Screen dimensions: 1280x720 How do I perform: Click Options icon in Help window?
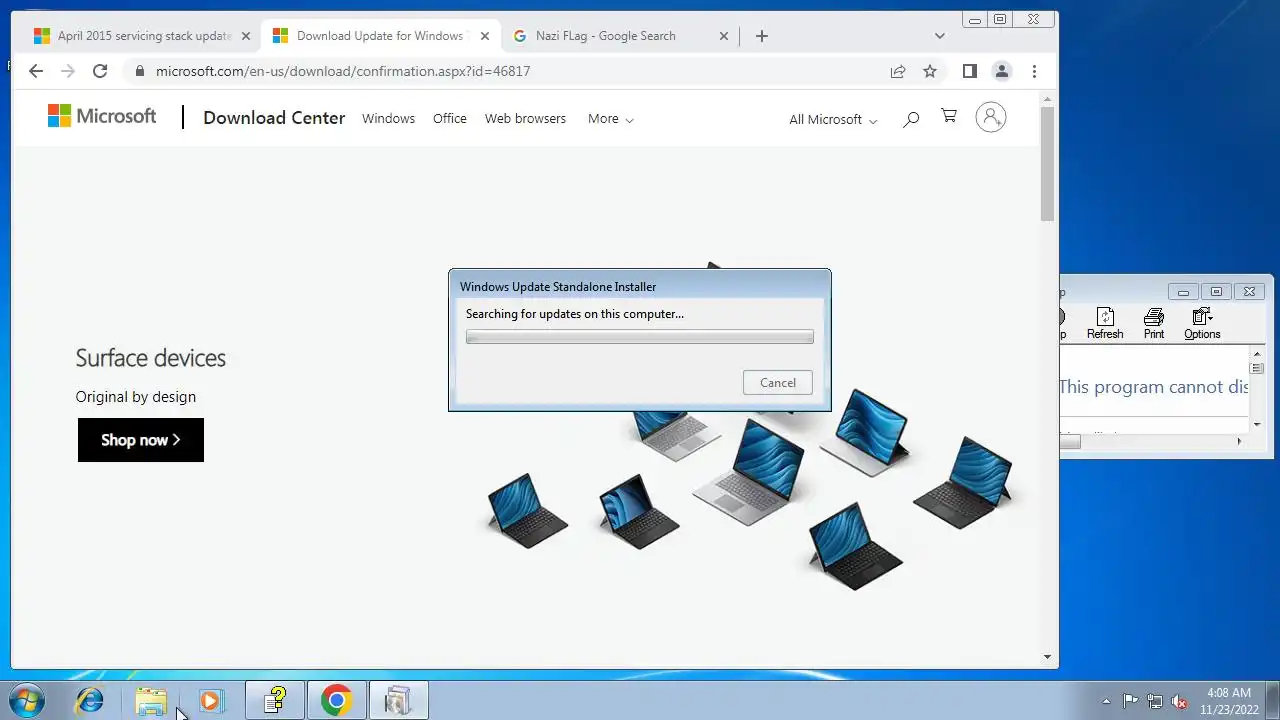pos(1202,324)
